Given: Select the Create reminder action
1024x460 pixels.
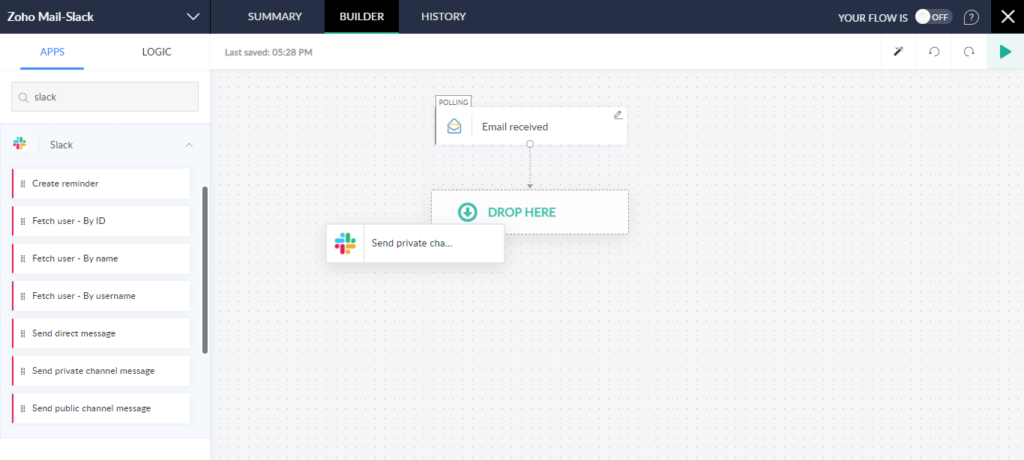Looking at the screenshot, I should (x=101, y=184).
